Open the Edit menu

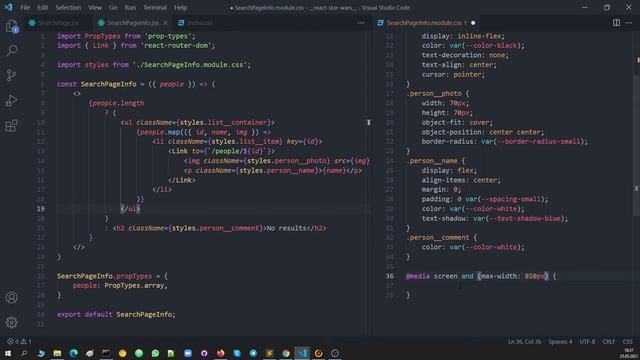tap(42, 7)
